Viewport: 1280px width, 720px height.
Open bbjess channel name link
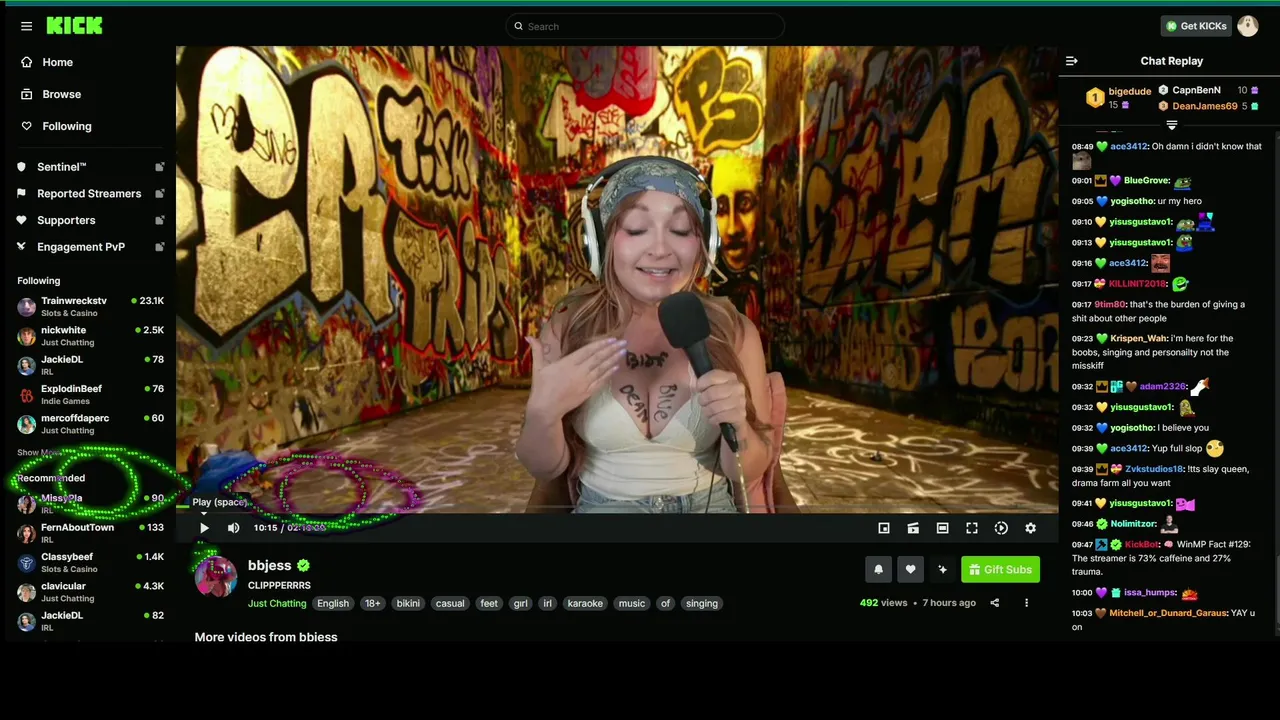270,566
